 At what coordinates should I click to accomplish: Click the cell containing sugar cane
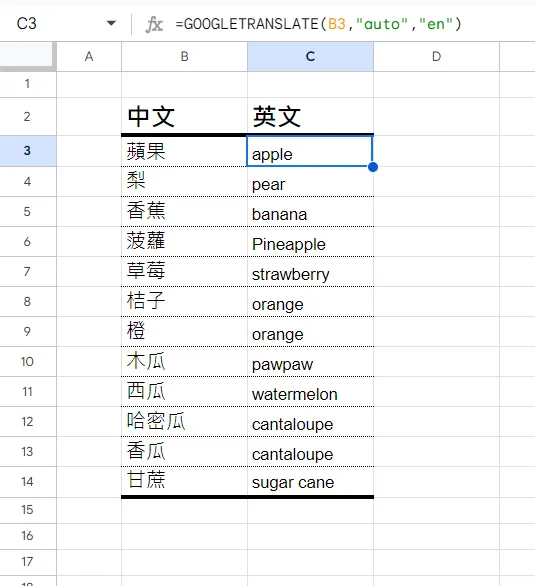tap(310, 481)
